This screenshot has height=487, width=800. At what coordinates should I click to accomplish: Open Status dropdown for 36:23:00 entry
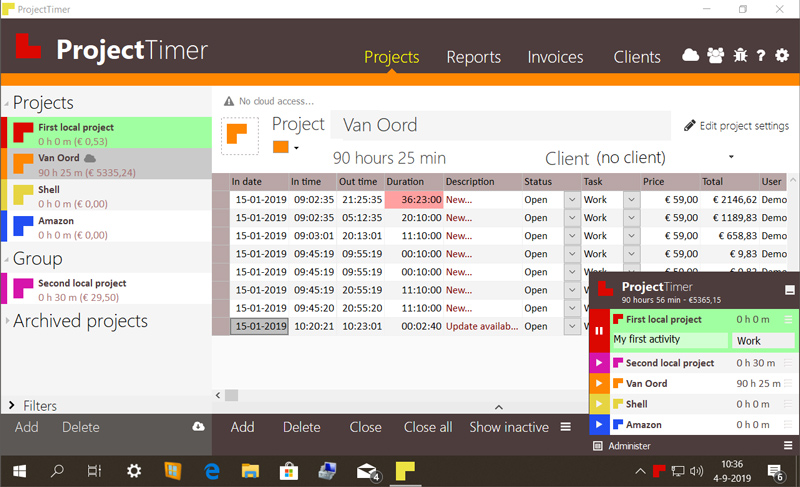(572, 199)
